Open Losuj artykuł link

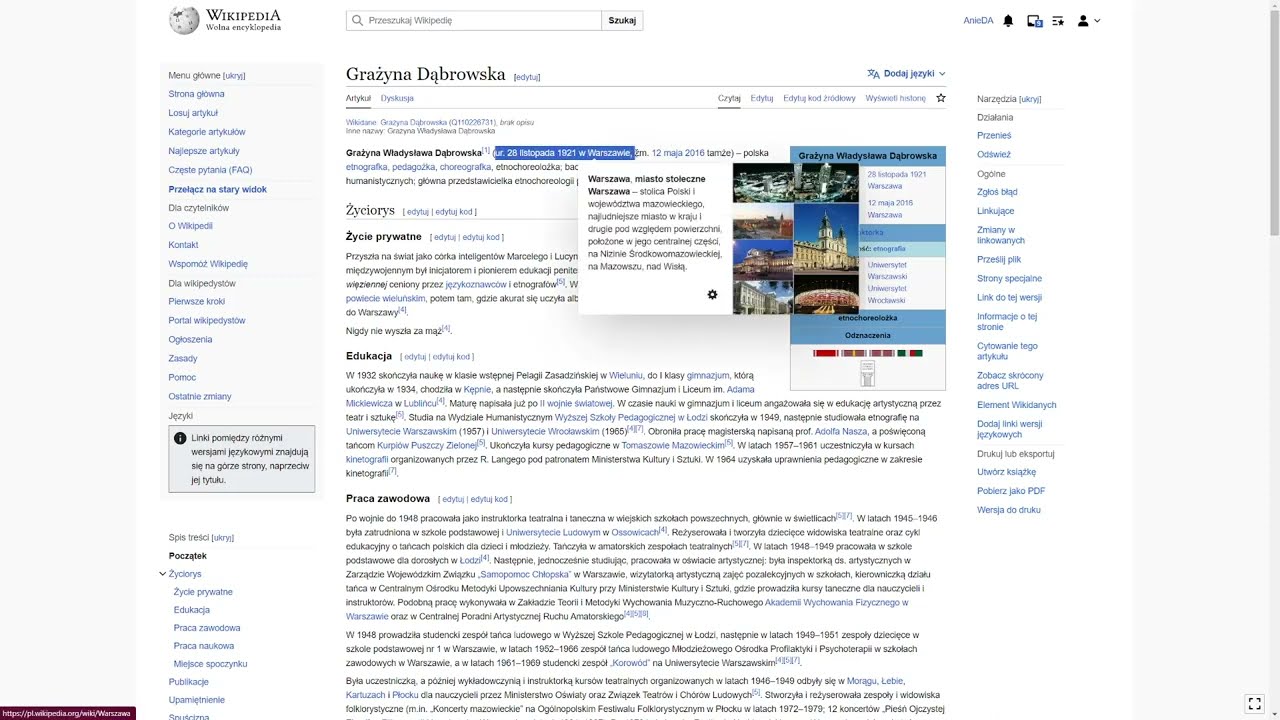193,113
